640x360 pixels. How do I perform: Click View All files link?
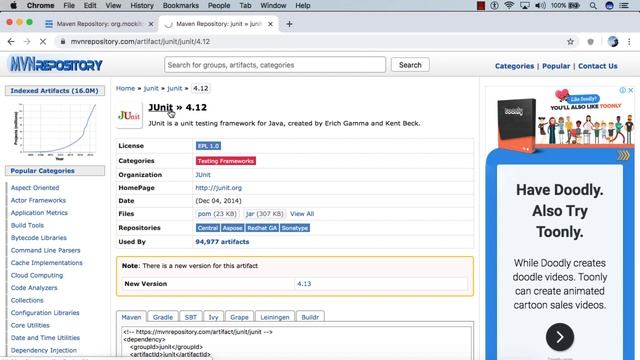click(302, 214)
